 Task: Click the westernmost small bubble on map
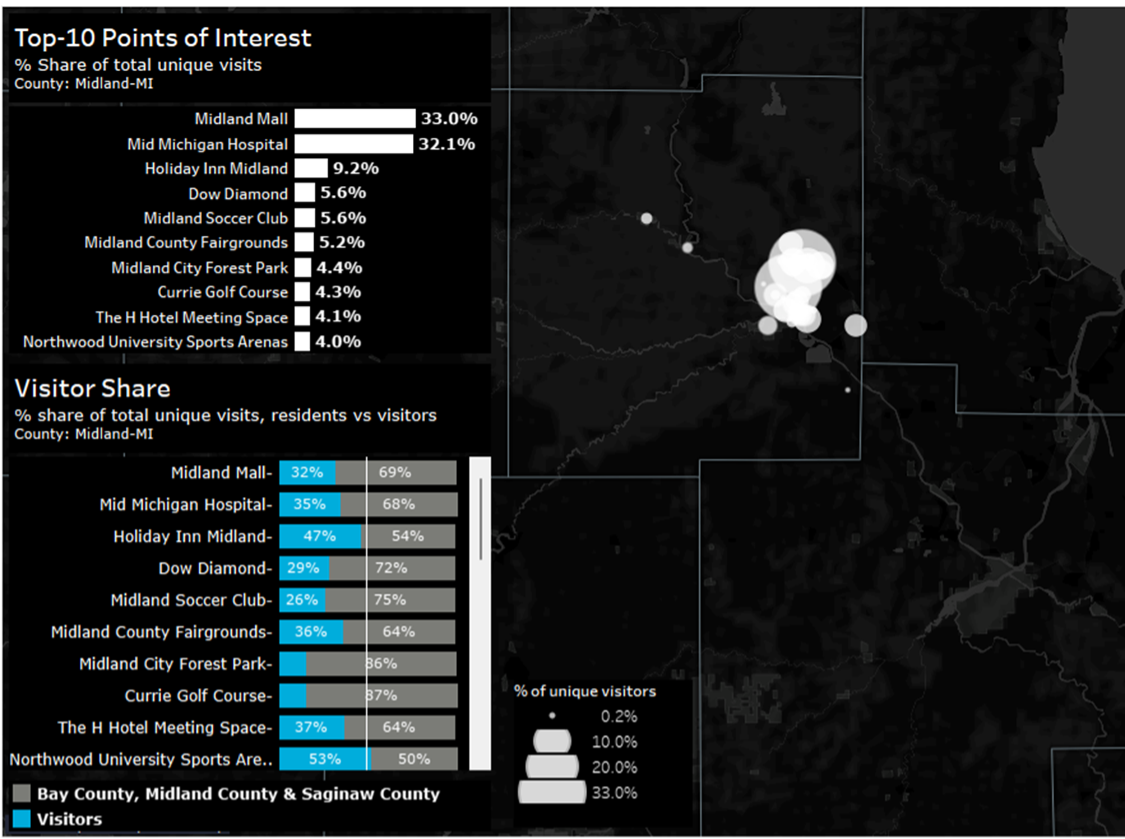[x=646, y=218]
